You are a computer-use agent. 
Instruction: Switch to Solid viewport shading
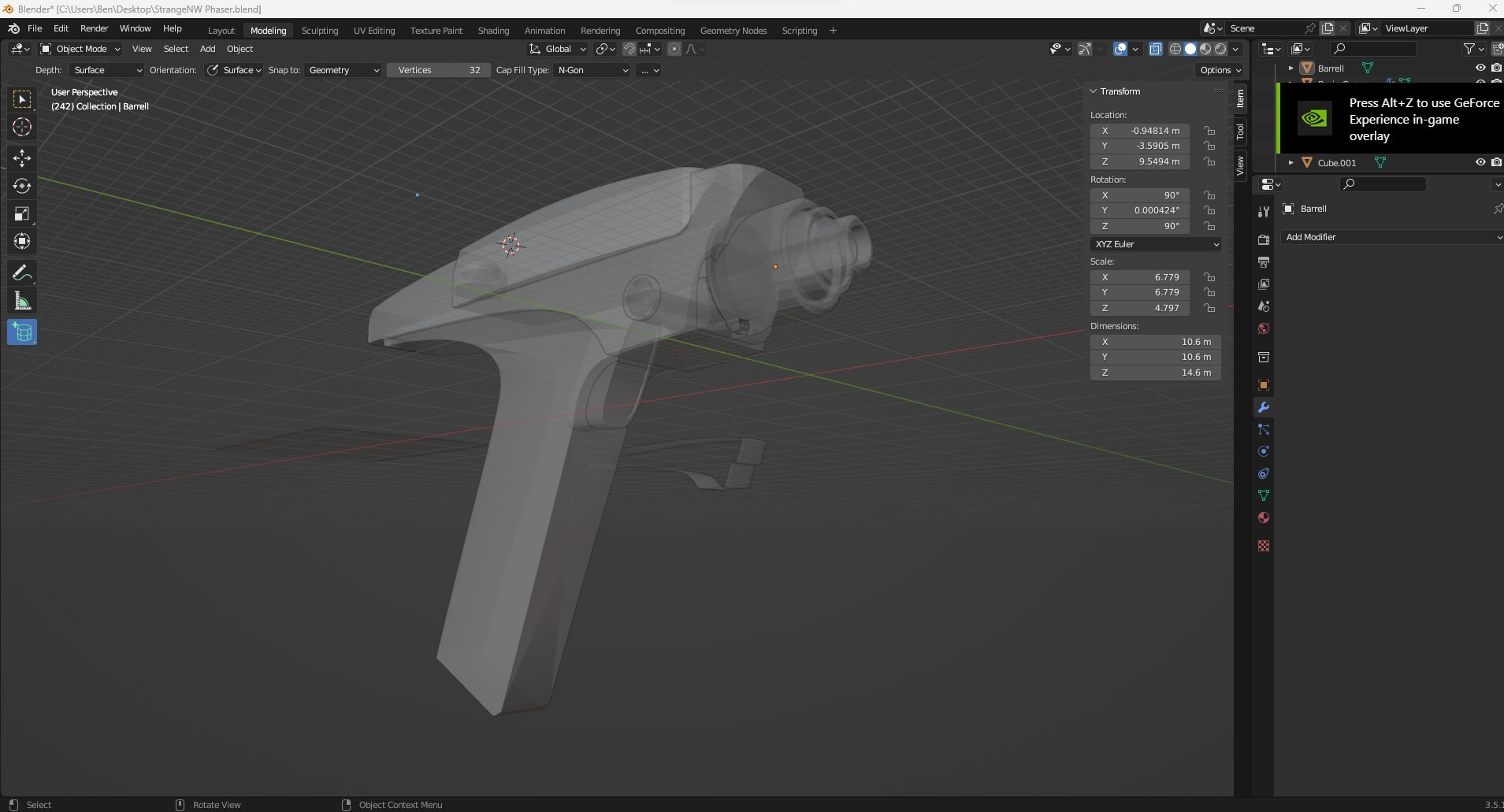click(1190, 49)
